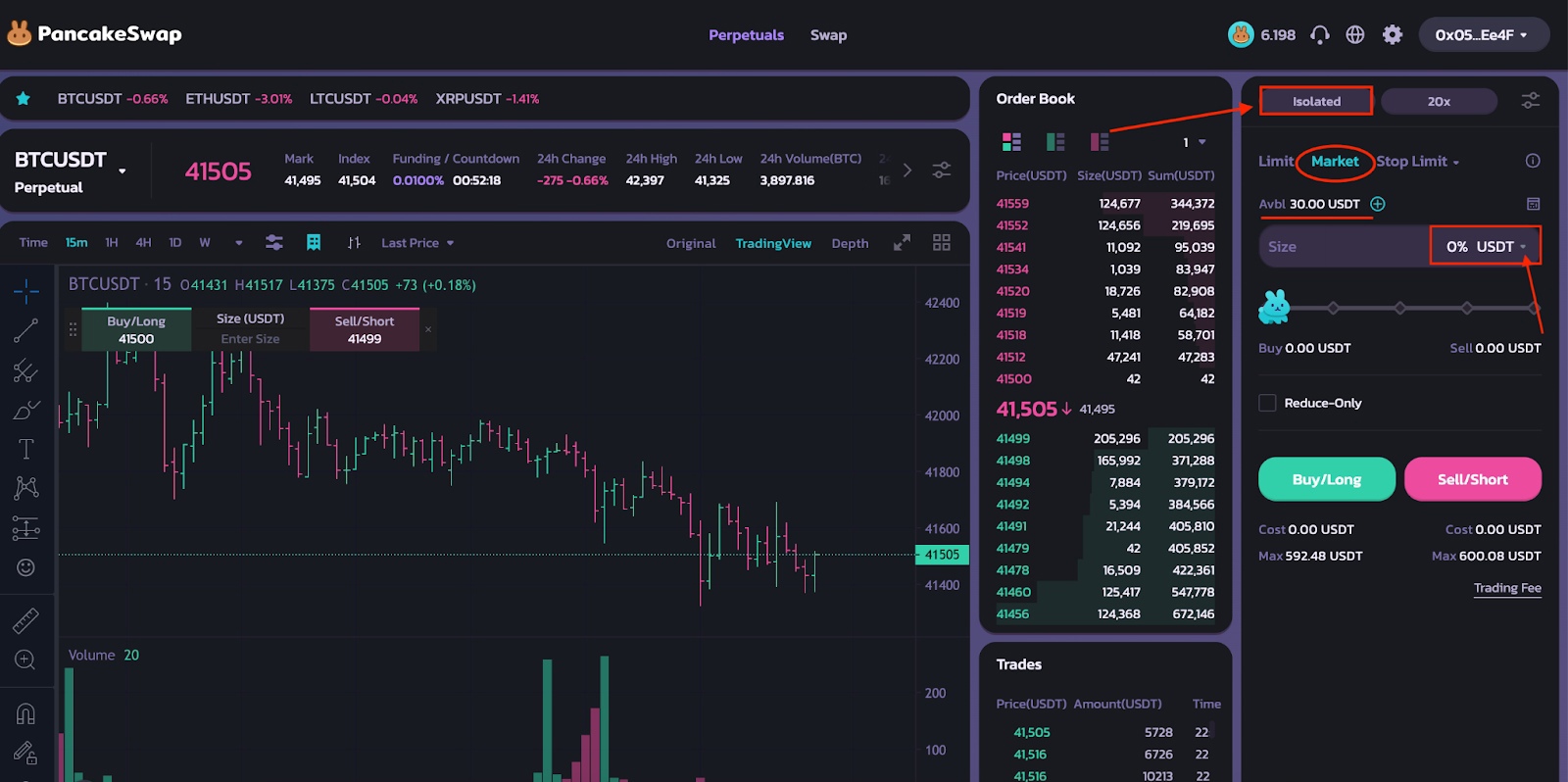Open the globe language selector
The image size is (1568, 782).
[1355, 35]
